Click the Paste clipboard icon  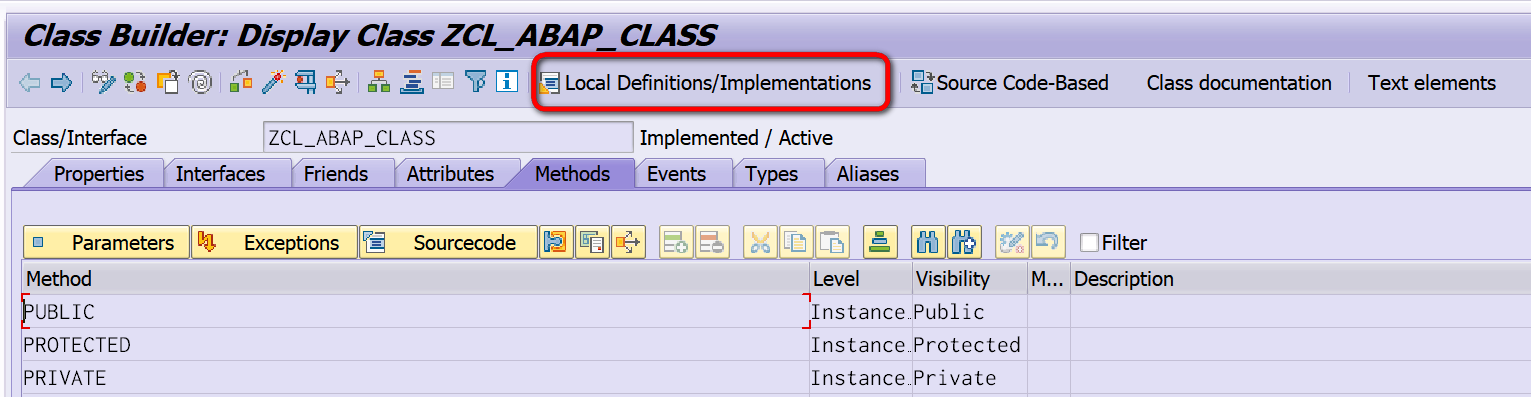coord(832,242)
